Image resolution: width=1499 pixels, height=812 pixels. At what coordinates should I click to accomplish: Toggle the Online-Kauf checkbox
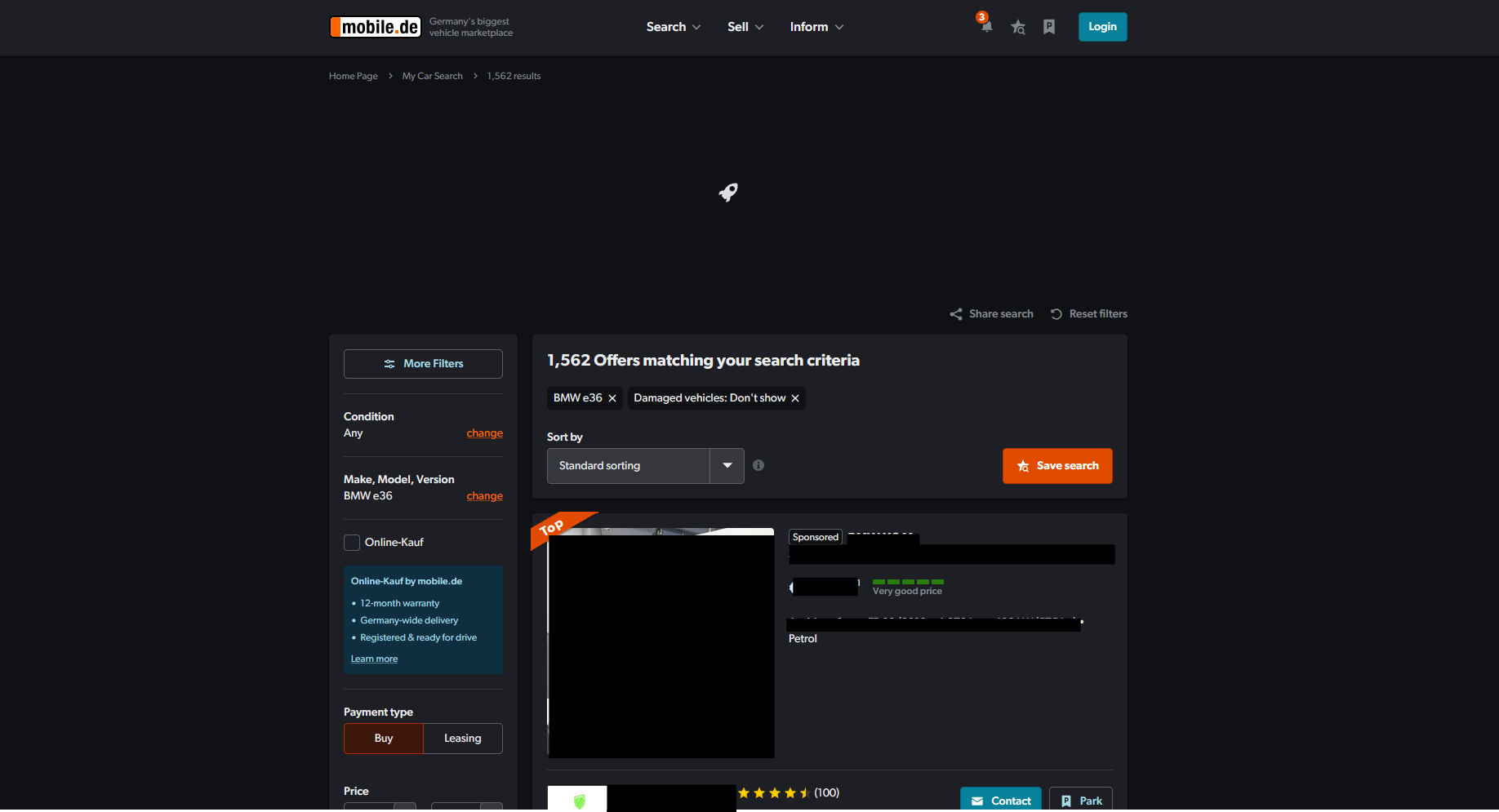pos(352,543)
